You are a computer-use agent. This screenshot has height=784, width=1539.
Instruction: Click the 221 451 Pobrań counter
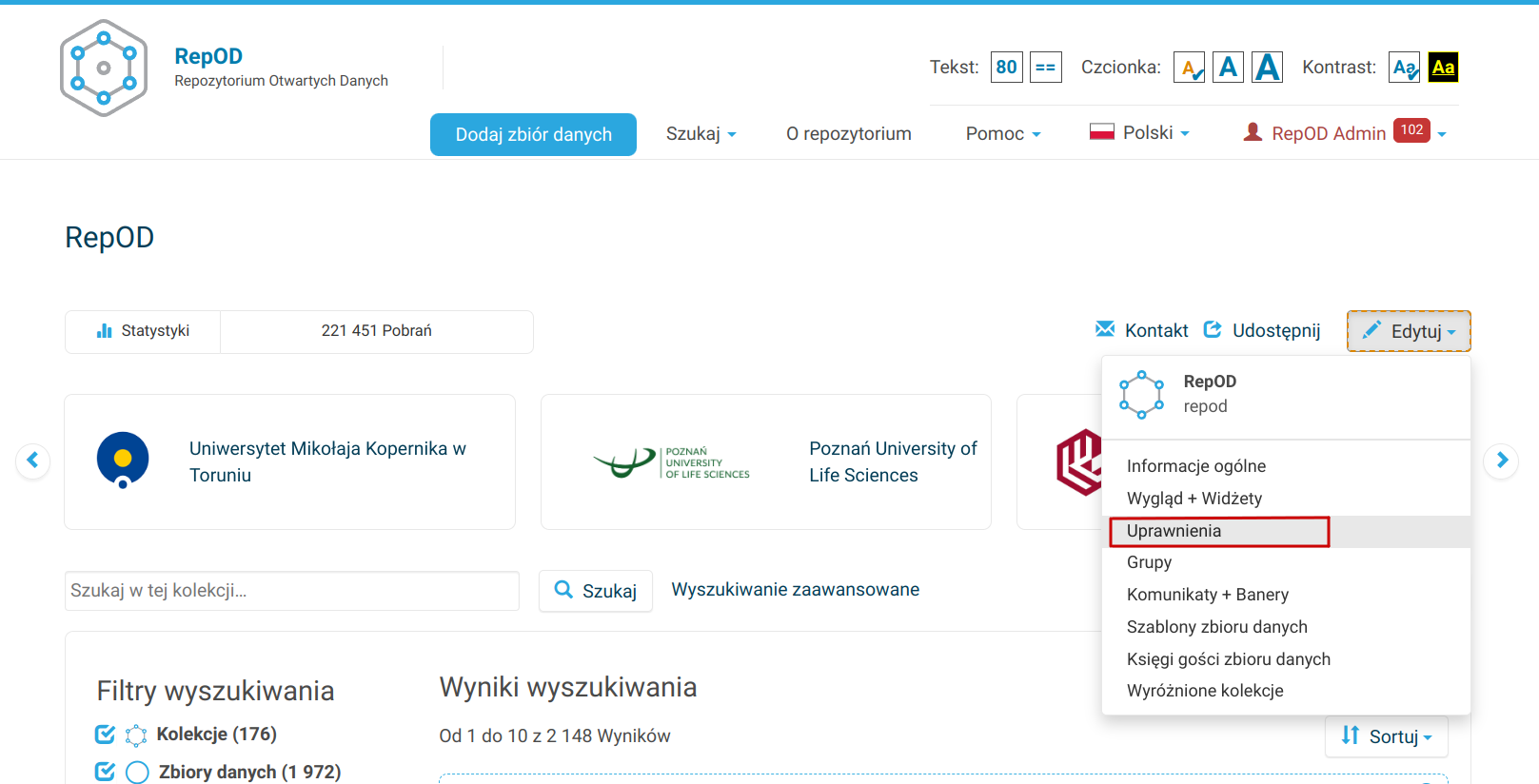pos(377,331)
